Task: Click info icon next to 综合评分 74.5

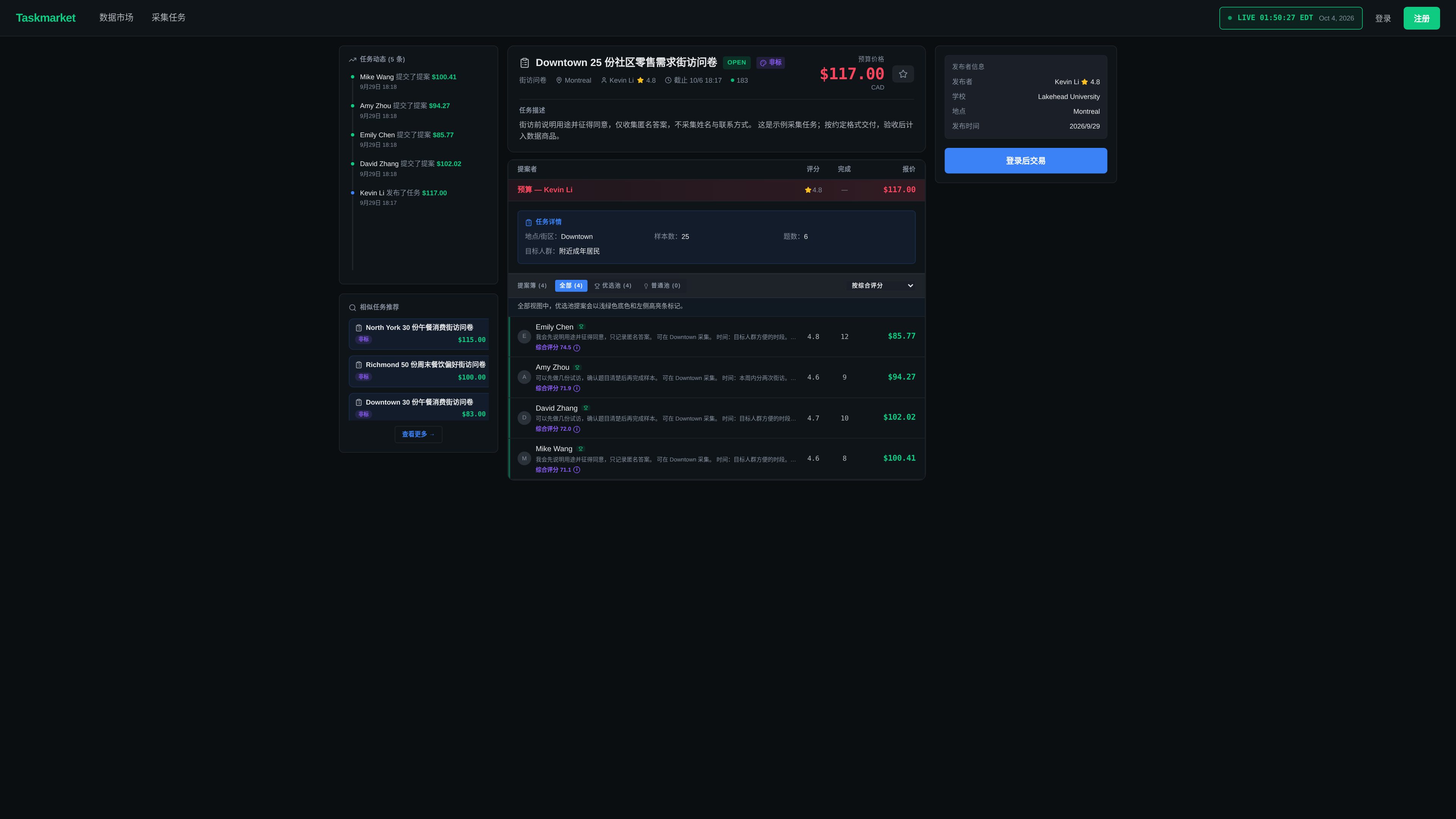Action: (576, 348)
